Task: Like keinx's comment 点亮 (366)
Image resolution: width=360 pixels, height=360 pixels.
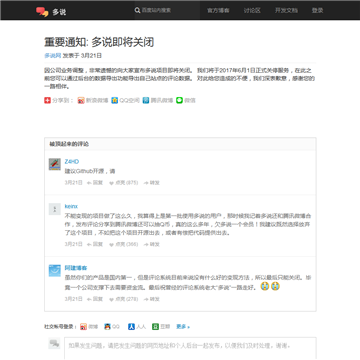Action: click(x=124, y=244)
